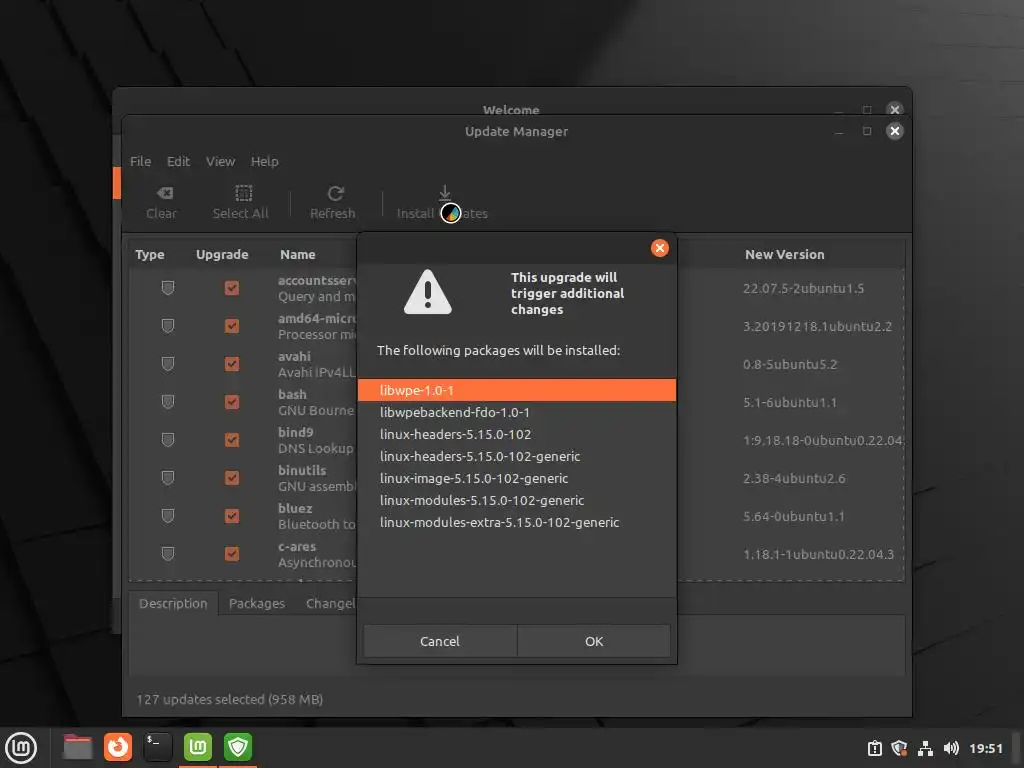The image size is (1024, 768).
Task: Click version 2.38-4ubuntu2.6 cell
Action: (x=794, y=478)
